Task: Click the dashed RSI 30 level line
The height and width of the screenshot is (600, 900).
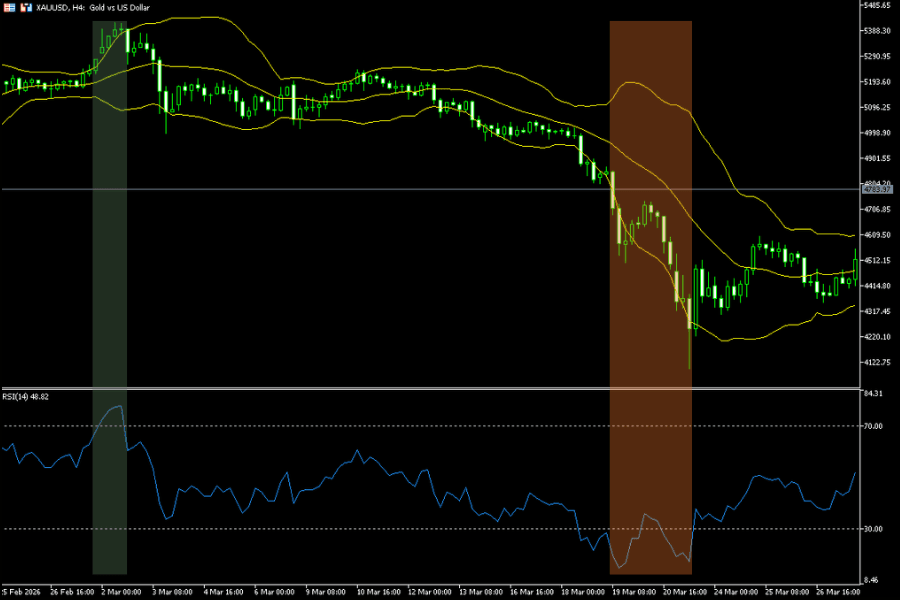Action: tap(400, 528)
